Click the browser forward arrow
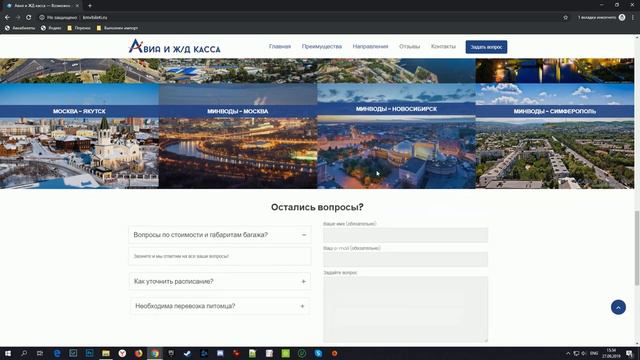 (x=18, y=18)
